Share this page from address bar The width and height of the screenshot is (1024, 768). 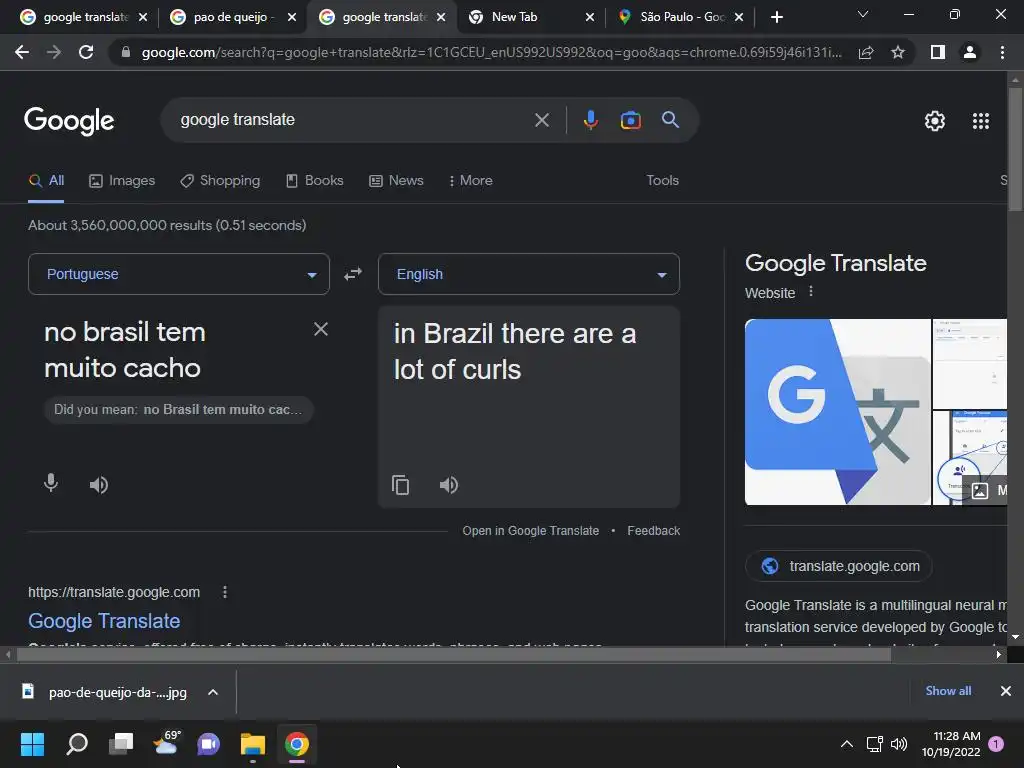pos(866,52)
